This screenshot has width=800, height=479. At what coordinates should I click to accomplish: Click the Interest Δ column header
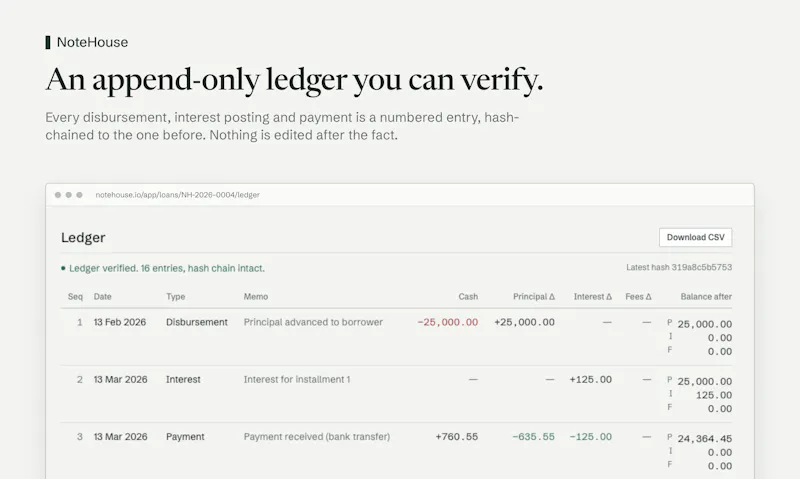592,296
